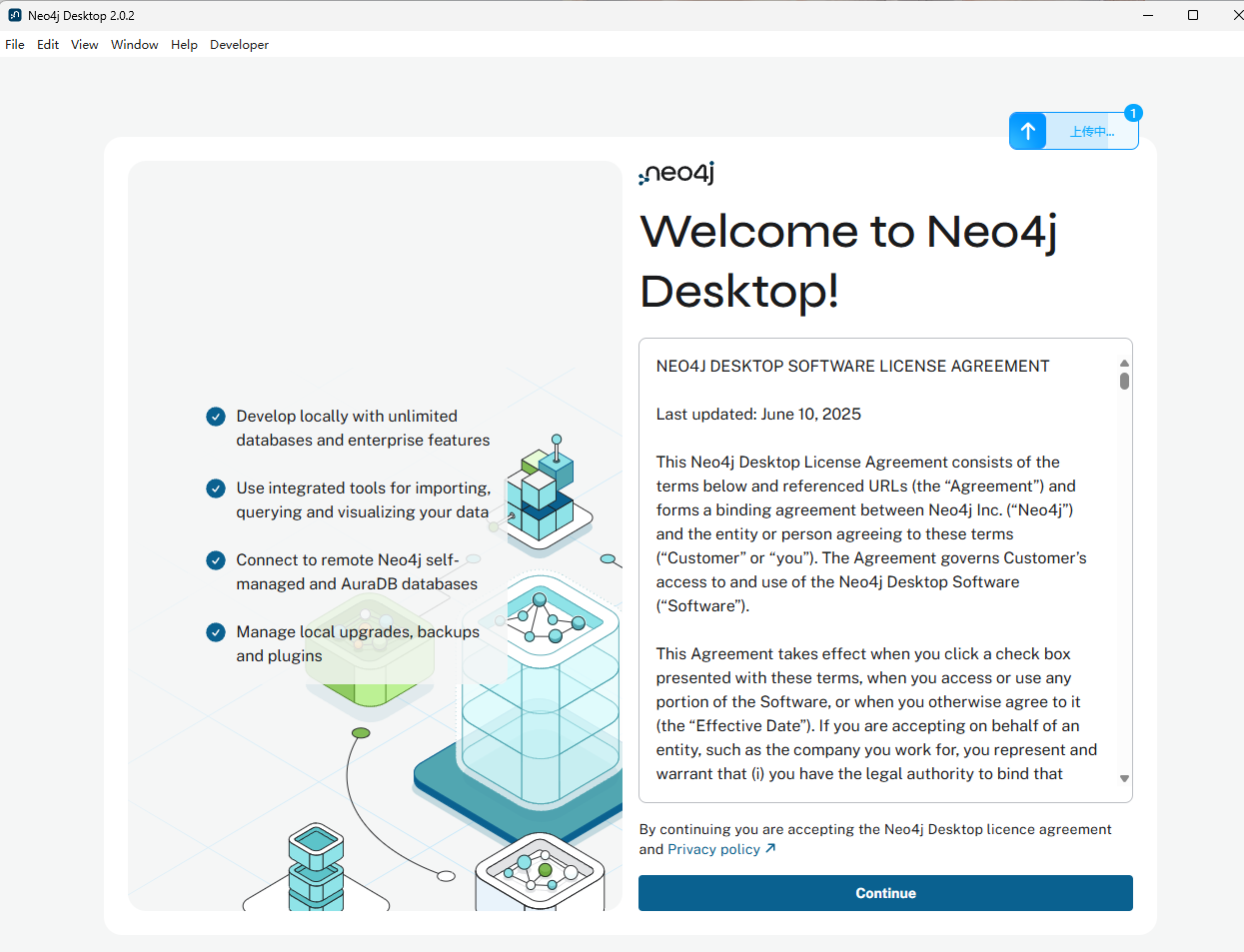Click the license scrollbar down arrow
Image resolution: width=1244 pixels, height=952 pixels.
[1124, 778]
